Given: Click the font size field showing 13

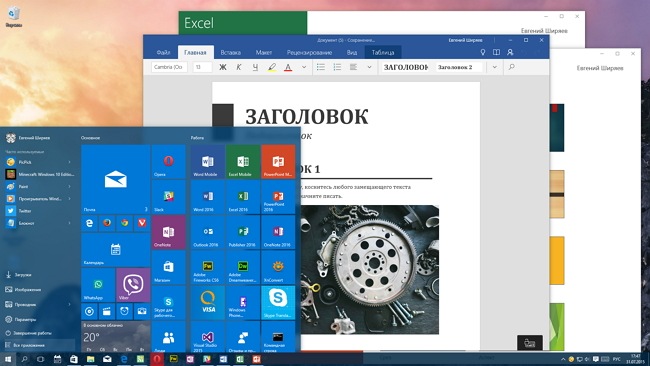Looking at the screenshot, I should click(x=202, y=67).
